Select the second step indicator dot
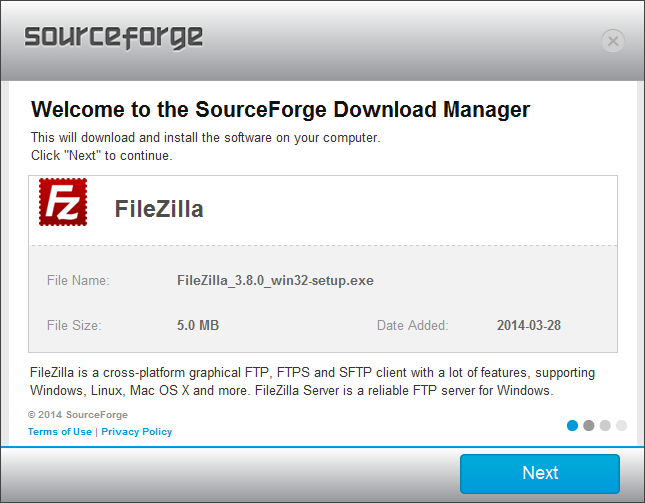645x503 pixels. 589,425
